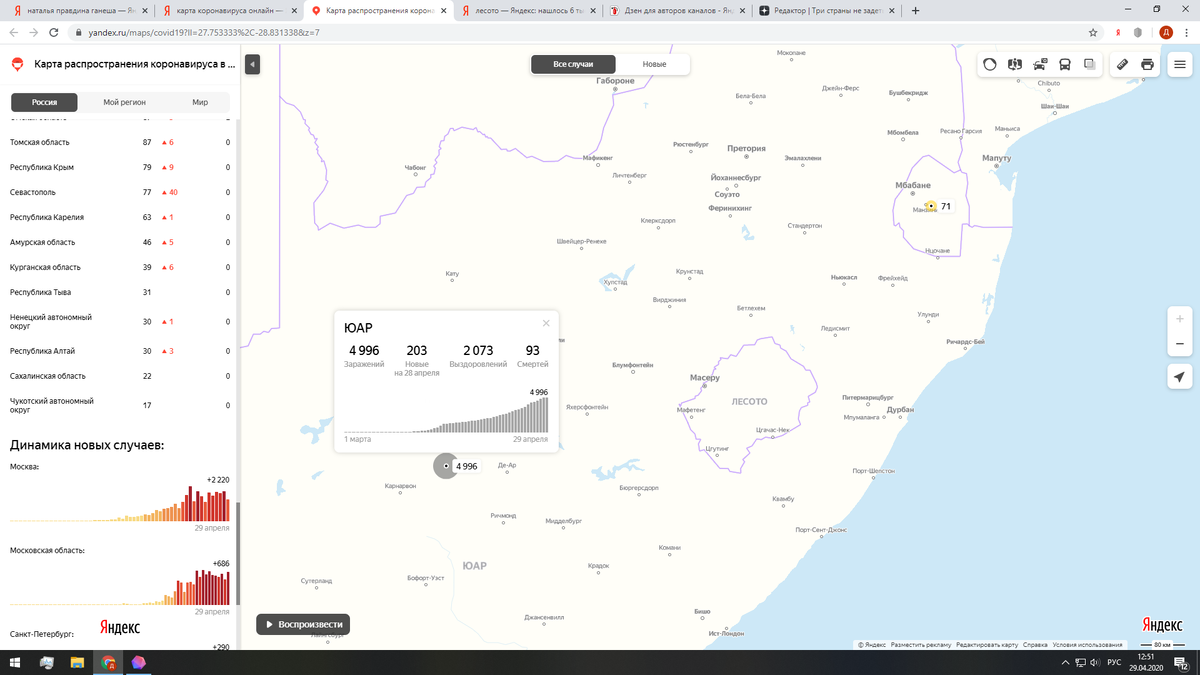Select the Чукотский автономный округ row

[120, 405]
